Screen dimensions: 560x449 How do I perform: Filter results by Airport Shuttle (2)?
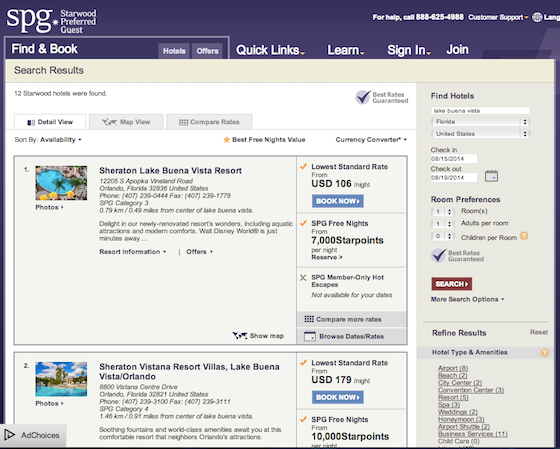(x=464, y=426)
